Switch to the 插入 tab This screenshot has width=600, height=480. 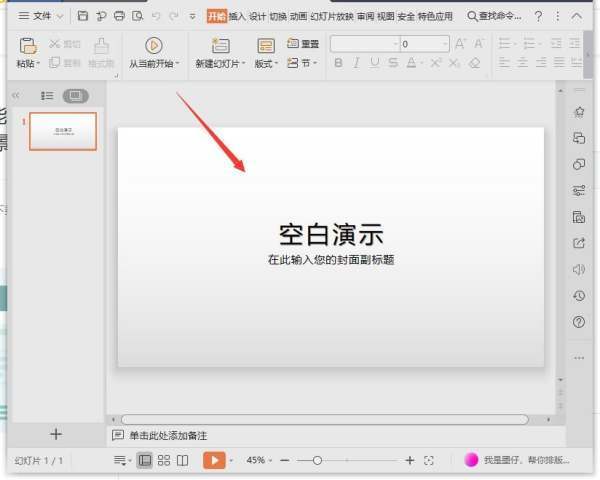(237, 16)
